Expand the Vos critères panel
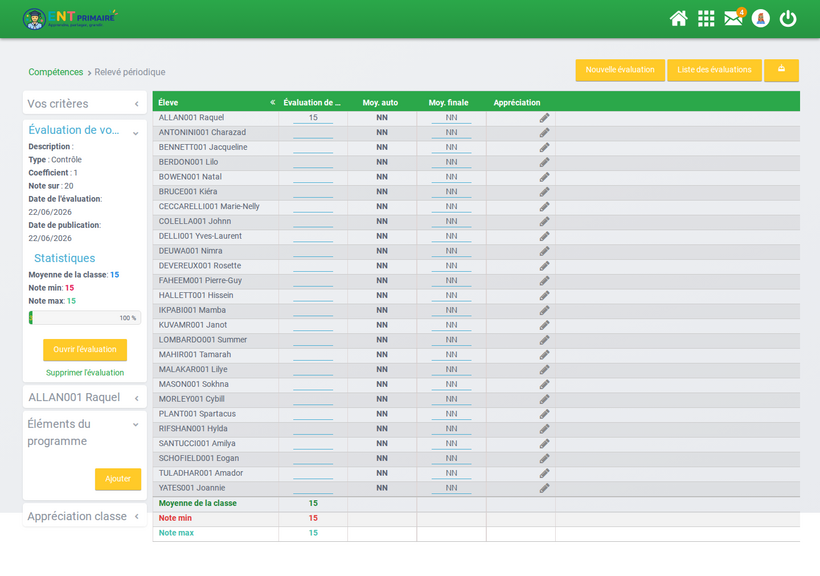Viewport: 820px width, 576px height. click(x=136, y=104)
